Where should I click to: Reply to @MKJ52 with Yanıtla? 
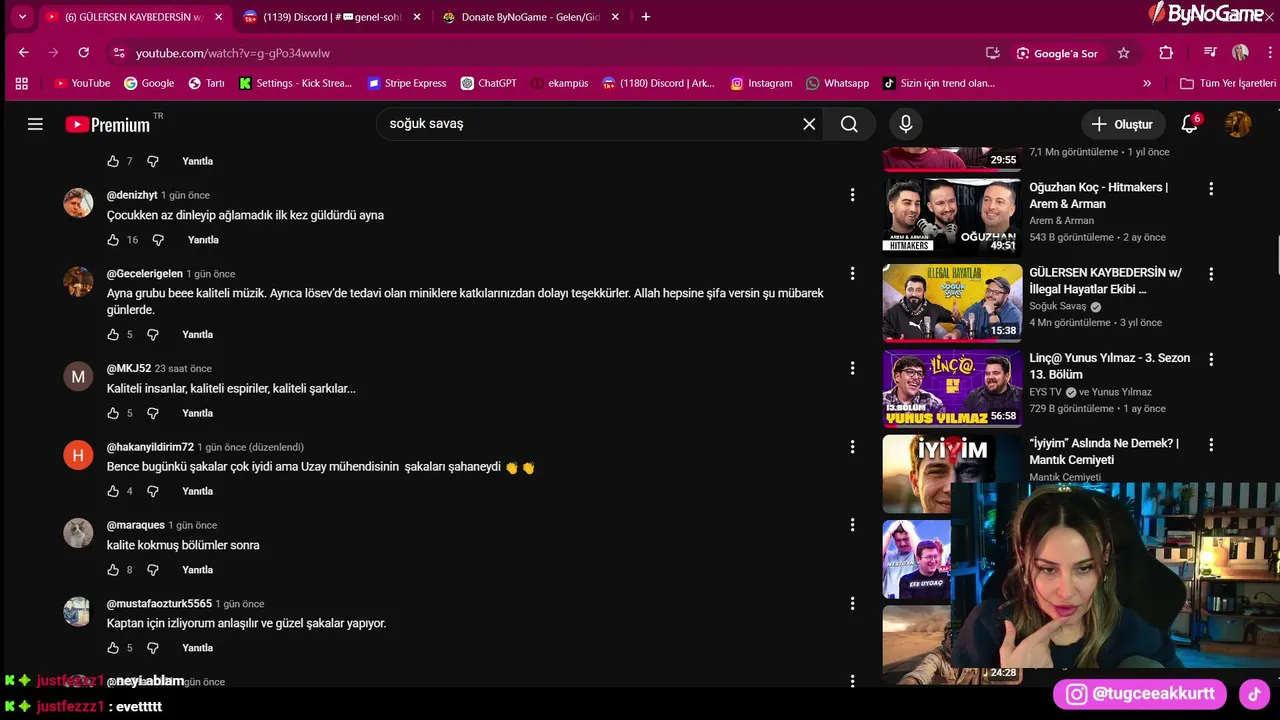point(198,413)
